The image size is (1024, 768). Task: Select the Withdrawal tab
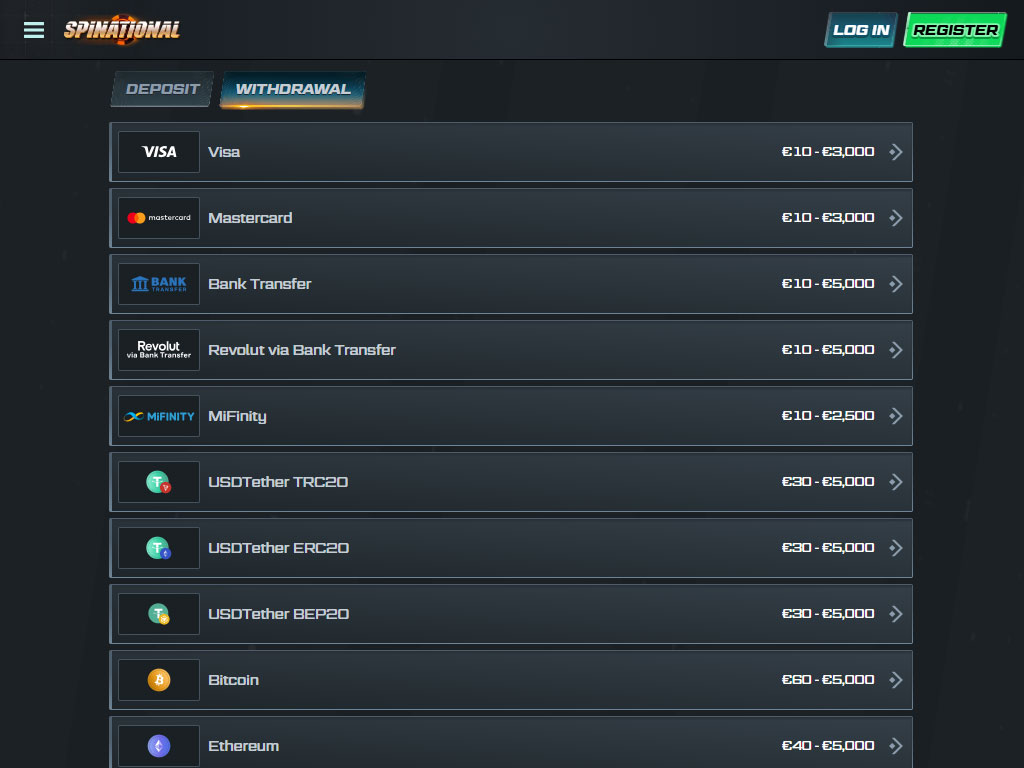click(x=293, y=89)
